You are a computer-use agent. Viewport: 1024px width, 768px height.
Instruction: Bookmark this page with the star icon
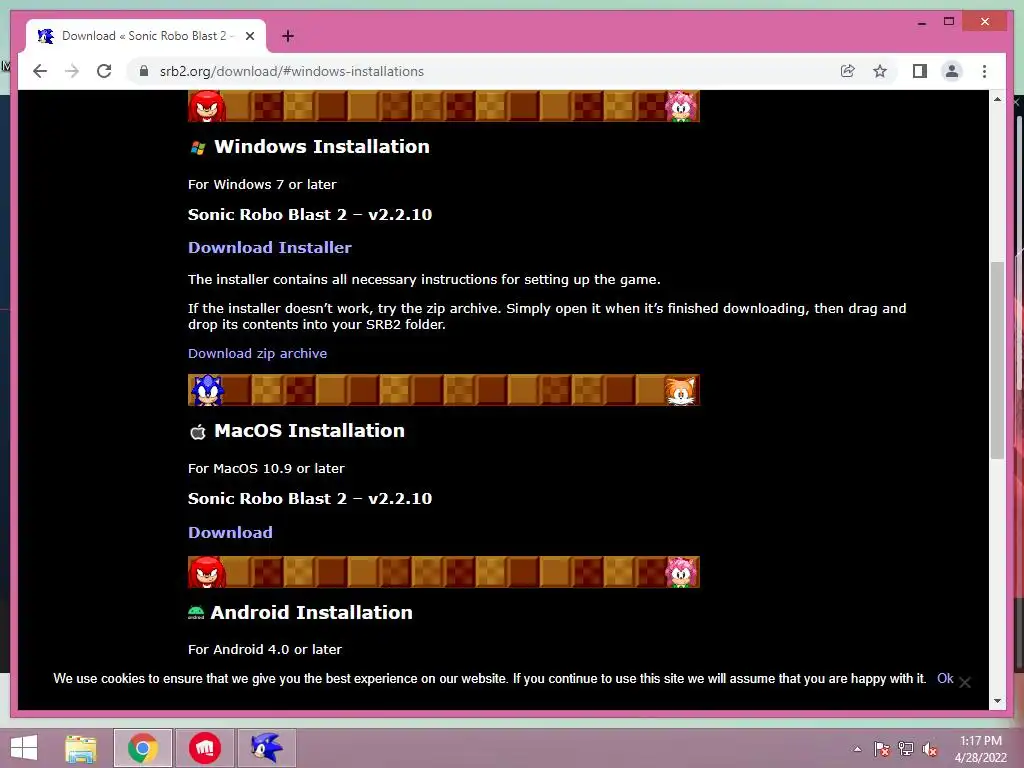(x=880, y=71)
